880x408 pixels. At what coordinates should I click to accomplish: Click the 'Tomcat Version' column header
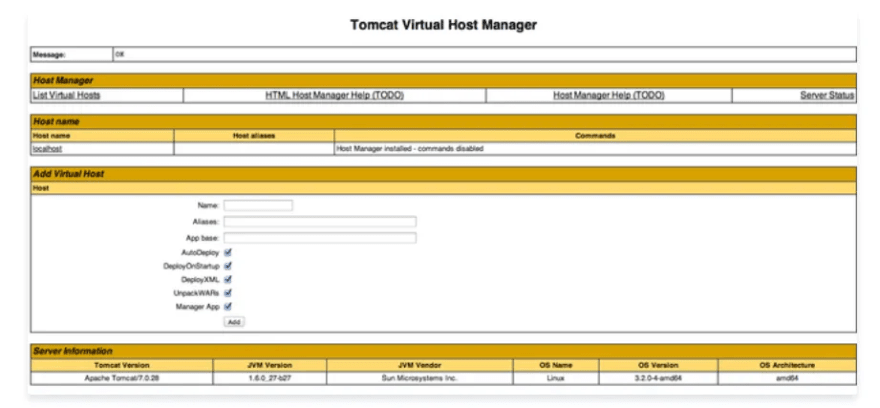(x=122, y=365)
